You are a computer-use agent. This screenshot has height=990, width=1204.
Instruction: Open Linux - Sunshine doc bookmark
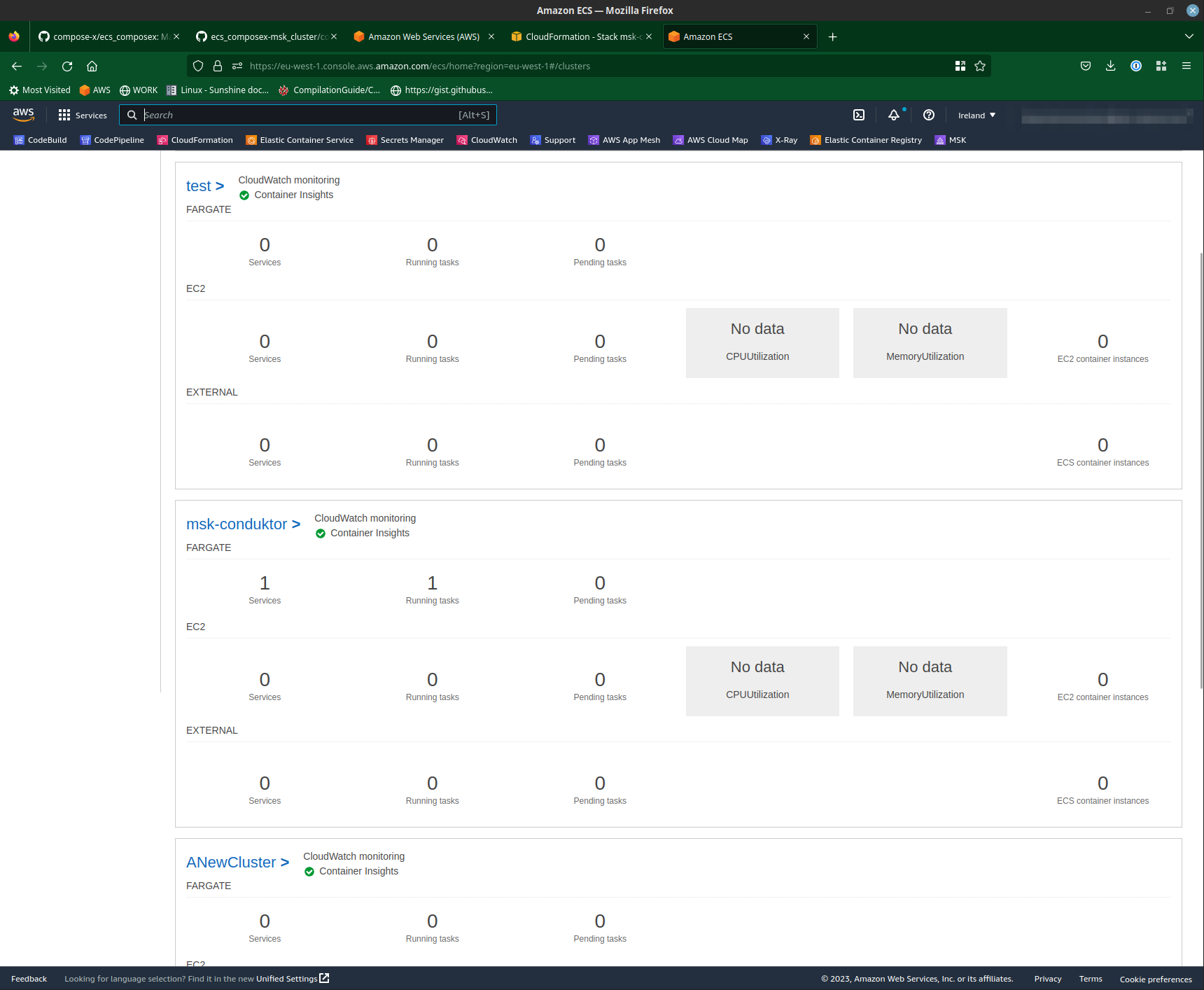[x=218, y=90]
